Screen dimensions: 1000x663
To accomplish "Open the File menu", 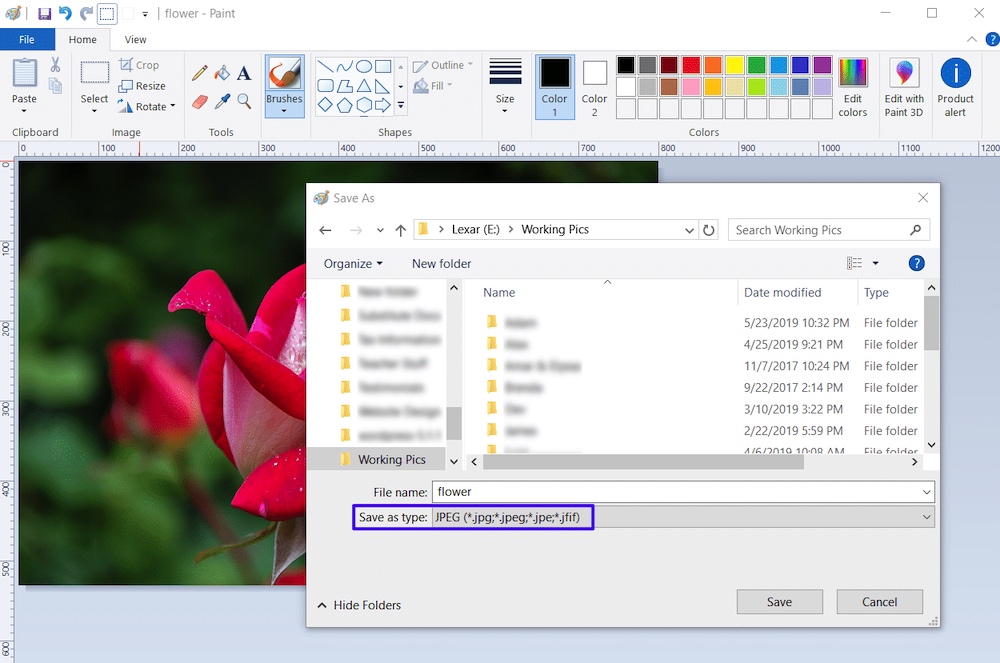I will pos(27,40).
